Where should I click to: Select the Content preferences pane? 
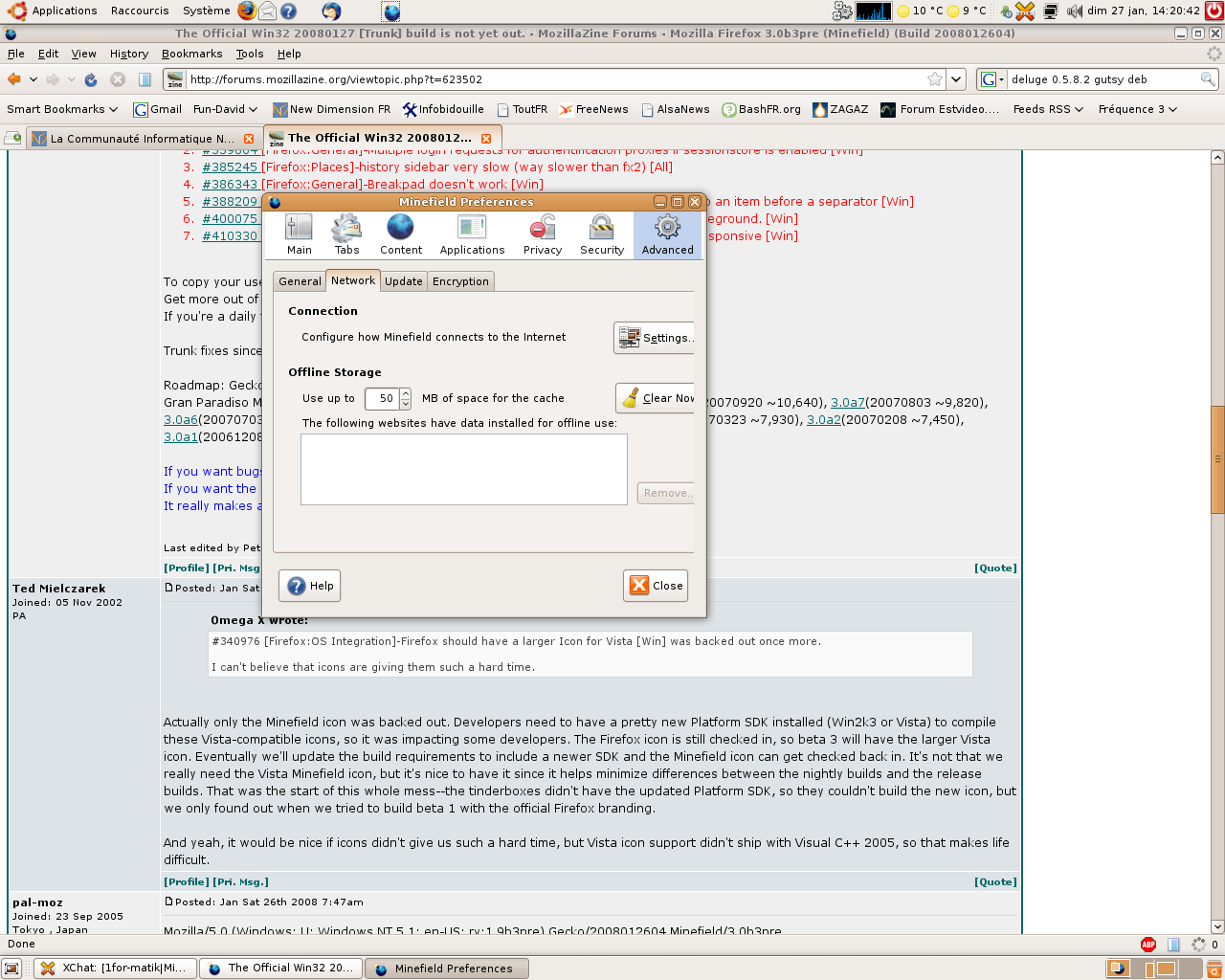point(400,234)
